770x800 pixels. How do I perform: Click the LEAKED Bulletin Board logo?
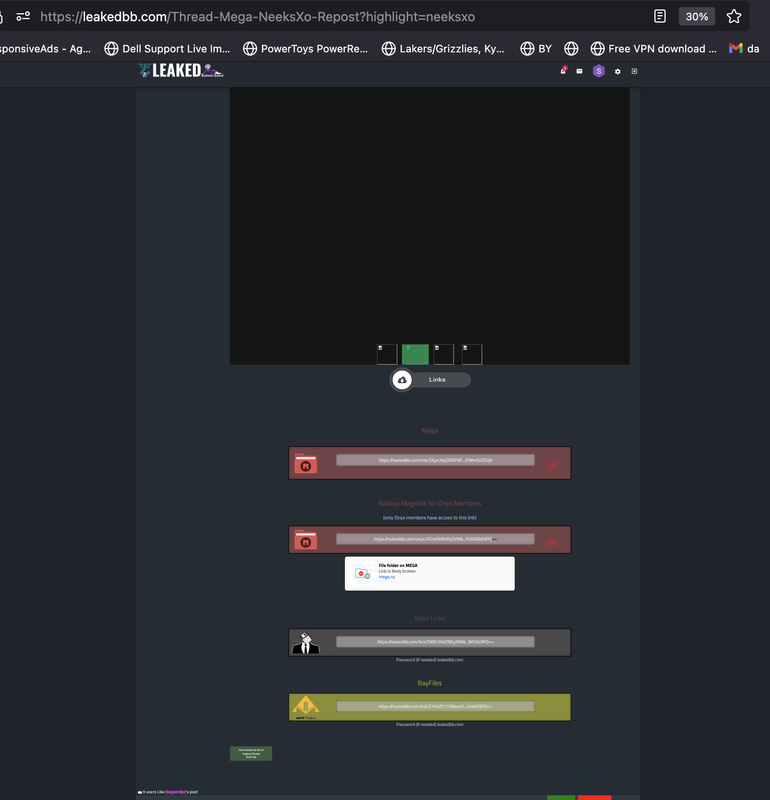point(181,70)
